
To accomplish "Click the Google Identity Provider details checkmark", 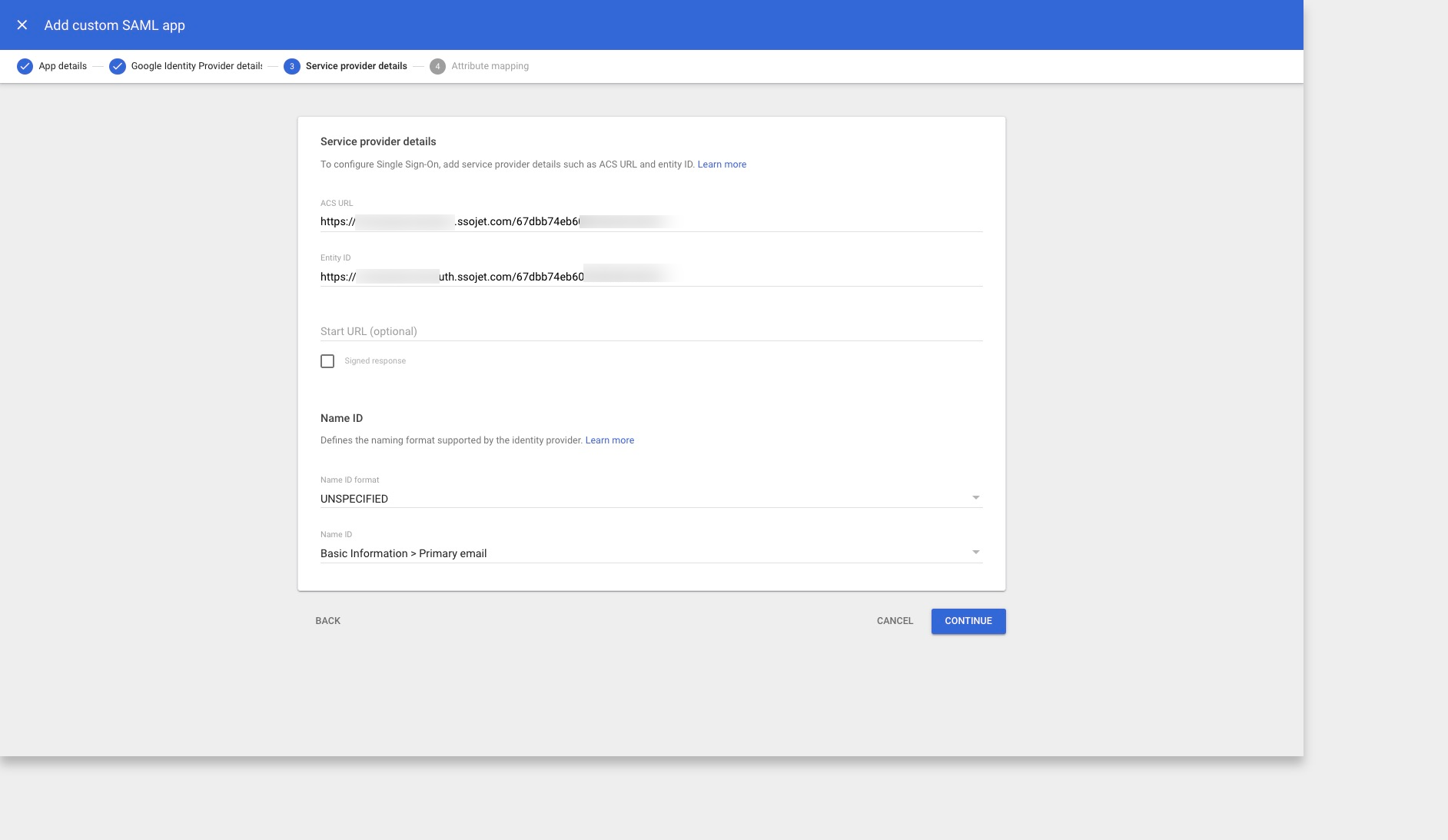I will point(118,66).
